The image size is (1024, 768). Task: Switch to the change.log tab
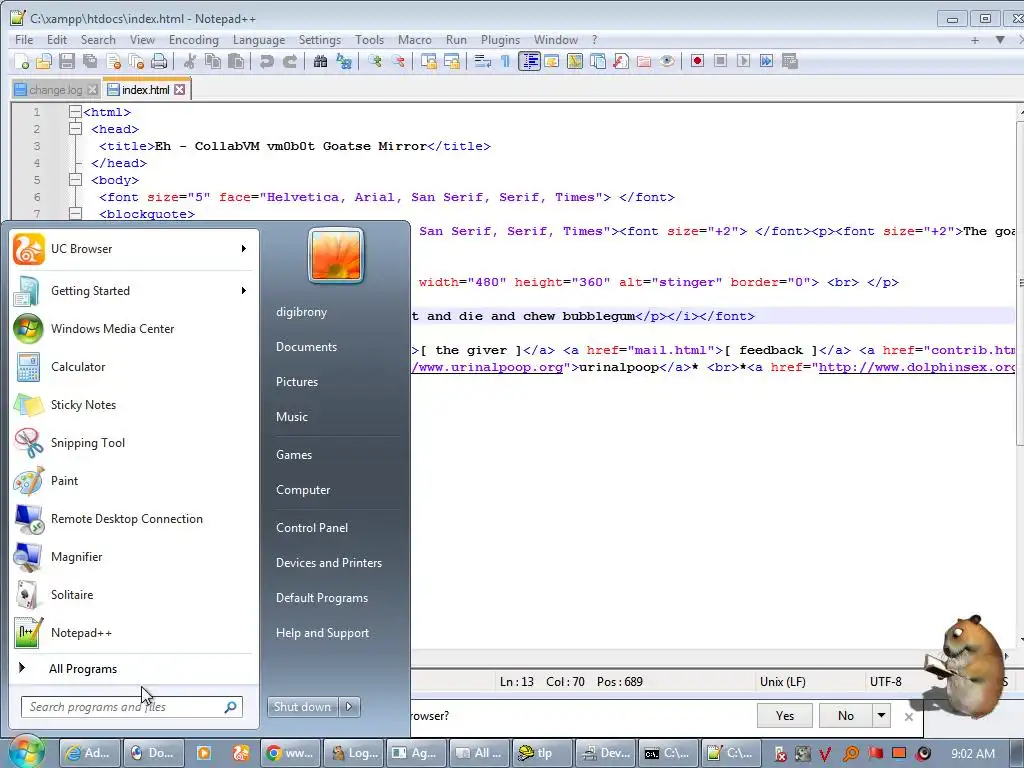(56, 90)
